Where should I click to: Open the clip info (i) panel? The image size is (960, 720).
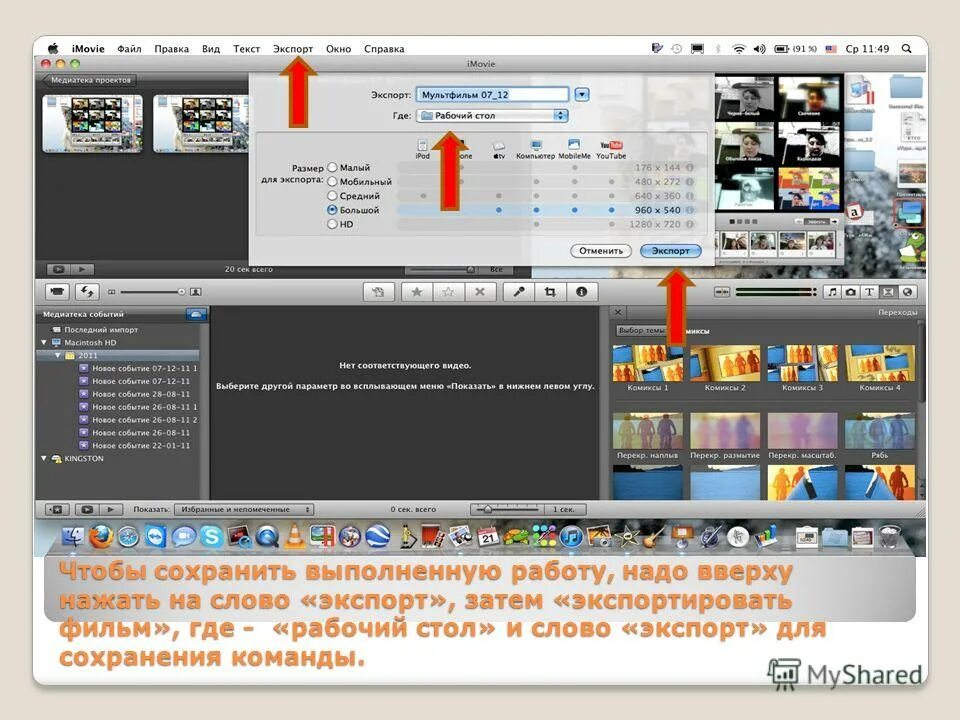pyautogui.click(x=583, y=291)
